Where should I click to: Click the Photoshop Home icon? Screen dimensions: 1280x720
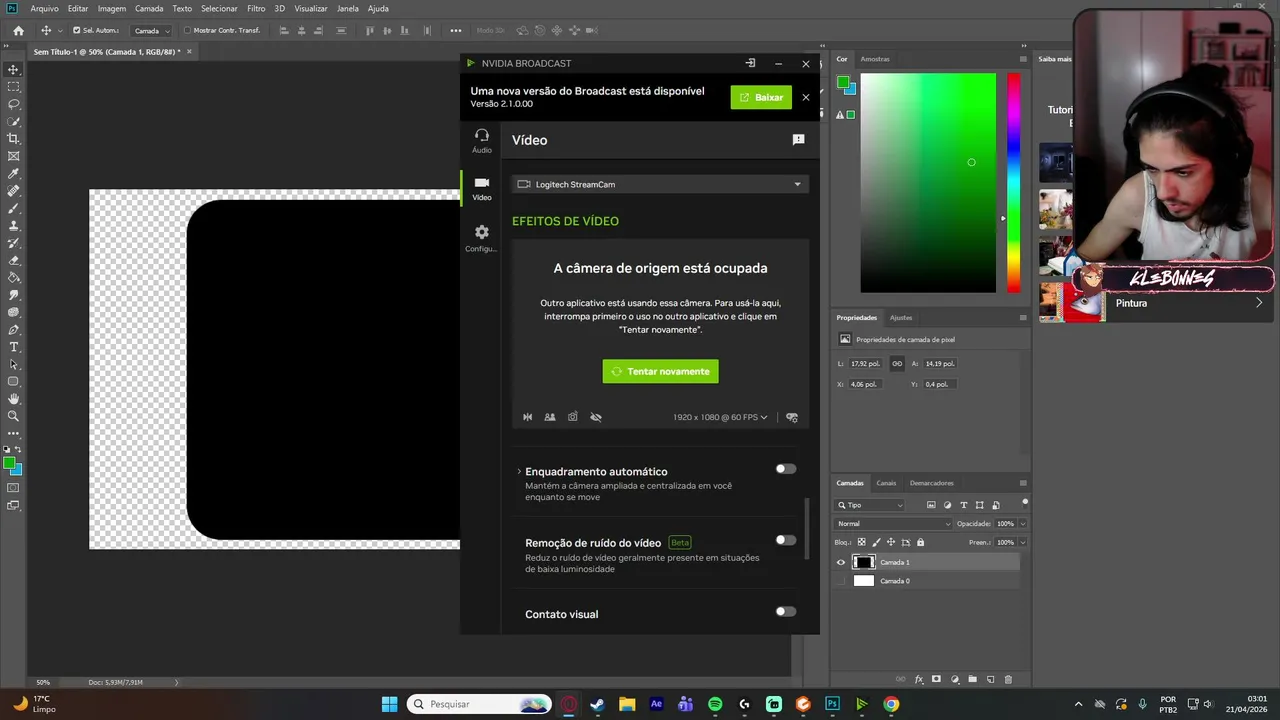pos(18,30)
